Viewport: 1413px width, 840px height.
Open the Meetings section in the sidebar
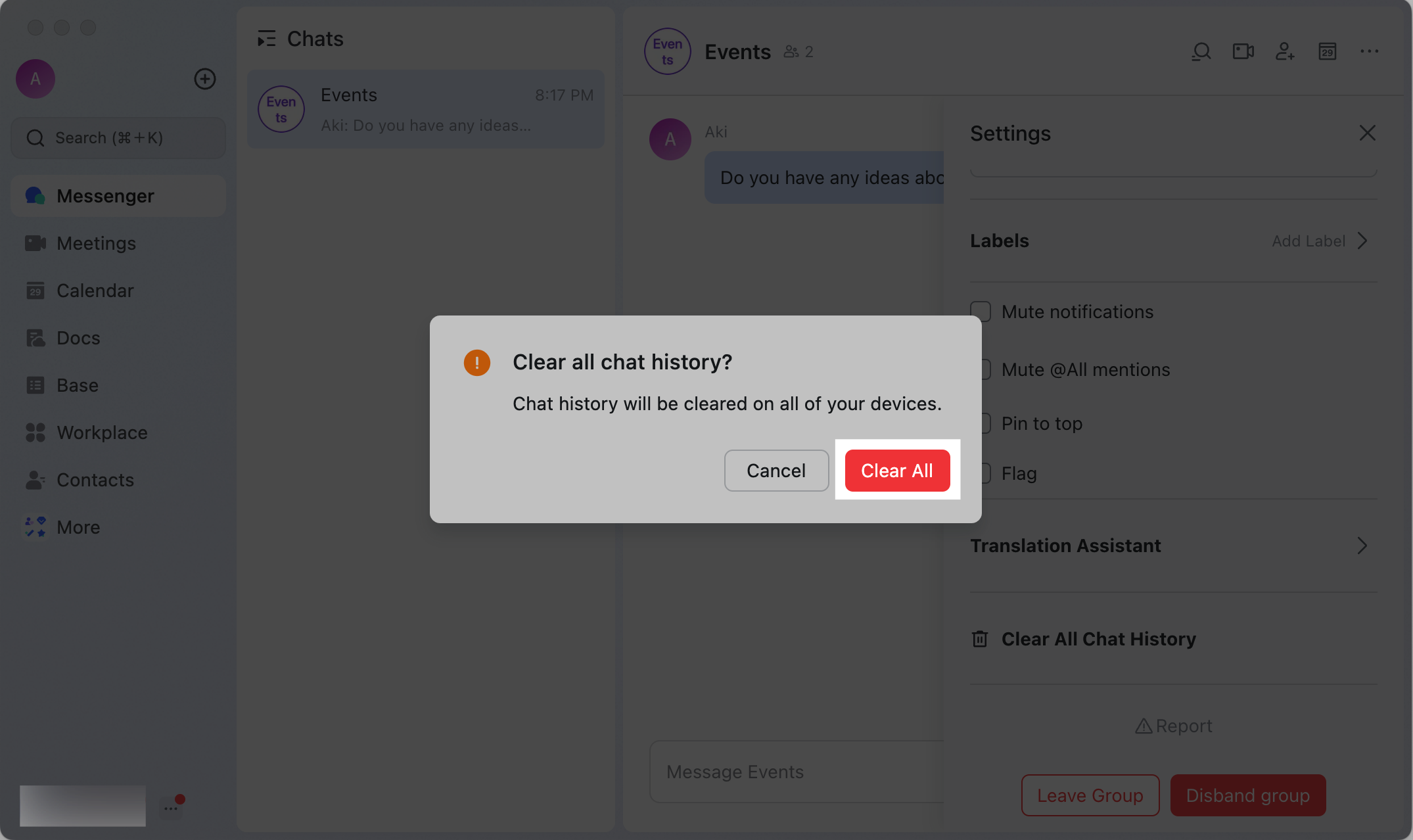[x=95, y=243]
